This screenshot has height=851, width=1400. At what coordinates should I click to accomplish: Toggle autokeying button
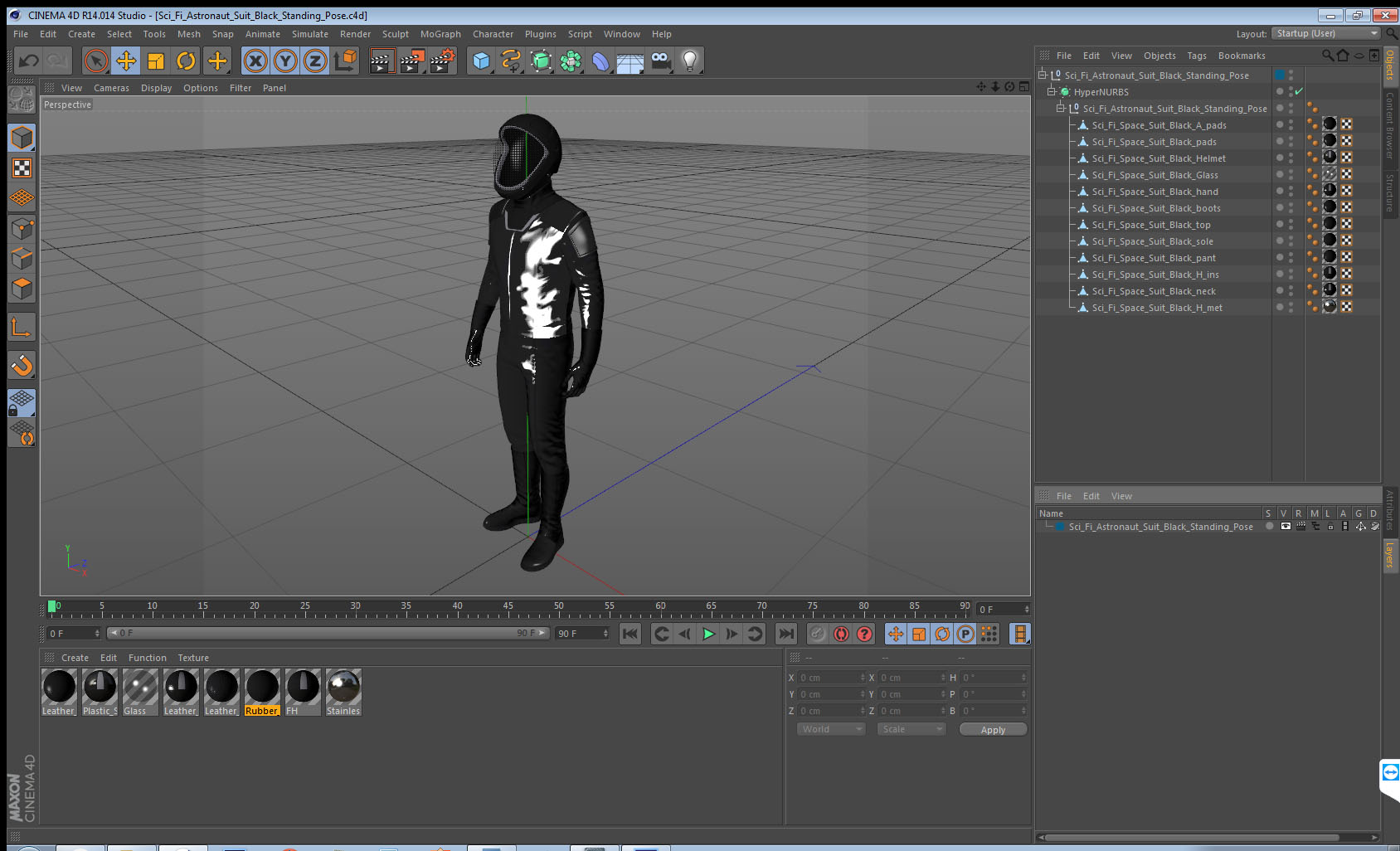tap(841, 634)
